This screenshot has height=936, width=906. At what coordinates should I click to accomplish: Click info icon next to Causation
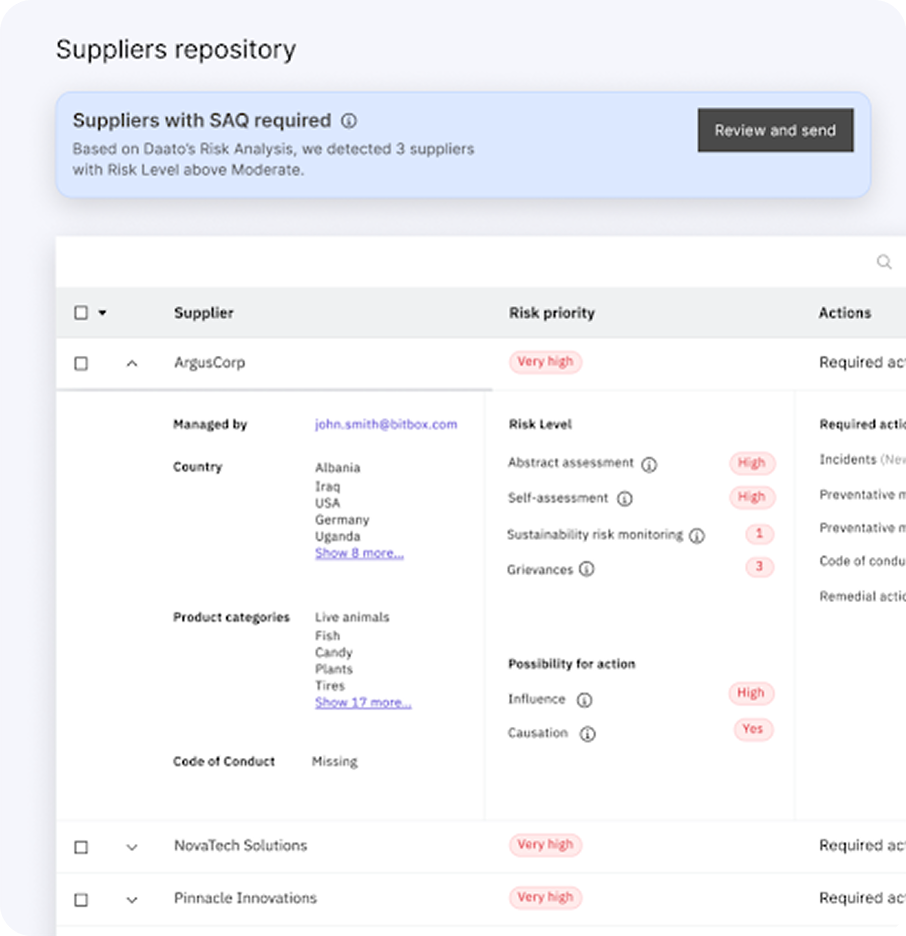[x=588, y=734]
